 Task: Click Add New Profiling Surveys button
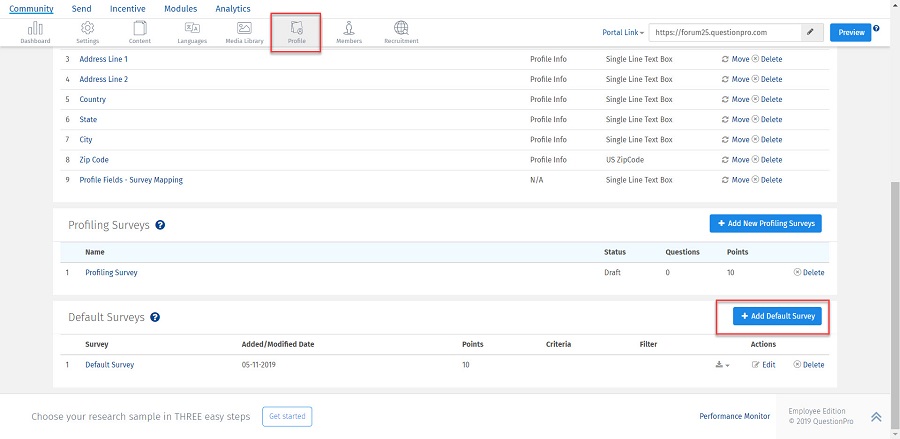[x=765, y=223]
